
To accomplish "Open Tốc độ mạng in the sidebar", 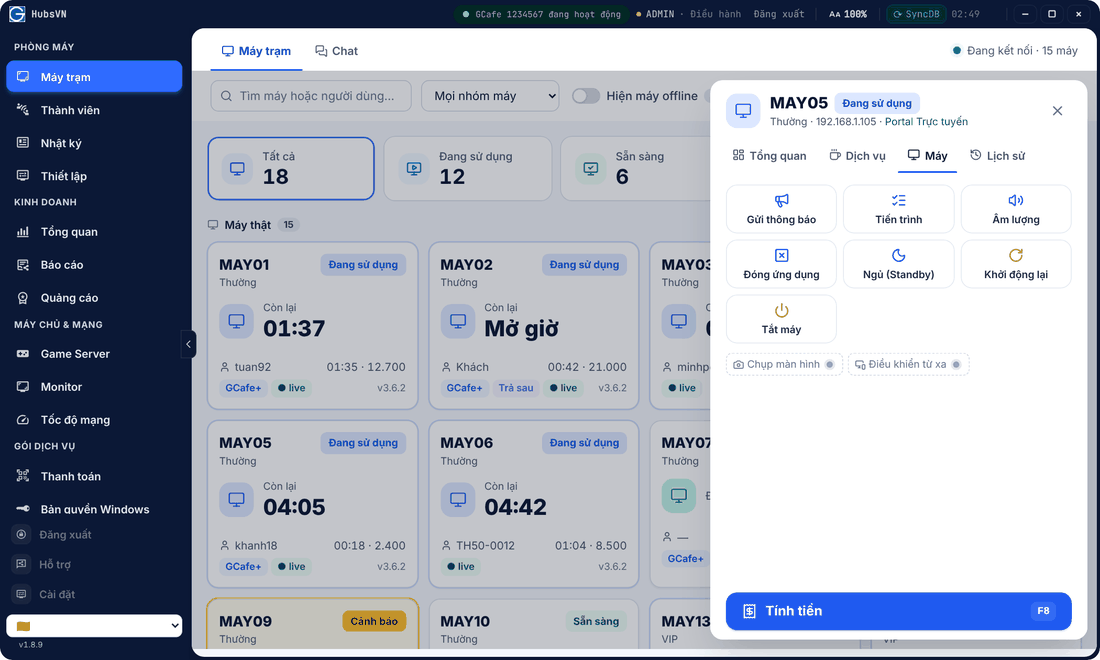I will [x=94, y=419].
